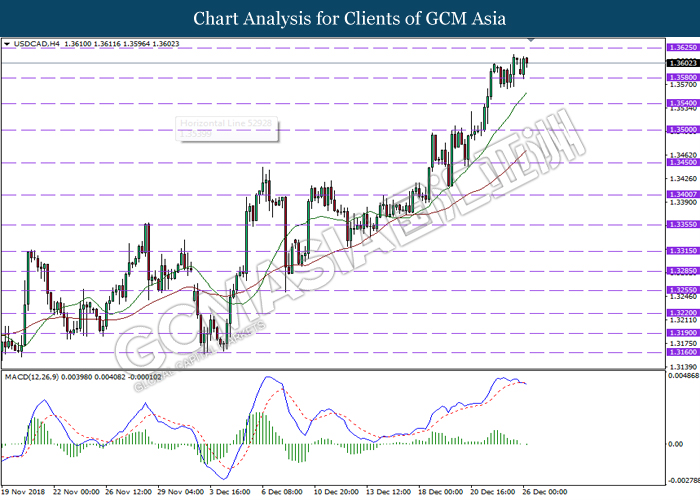Click the Horizontal Line 52928 tooltip
Viewport: 700px width, 500px height.
[x=227, y=129]
